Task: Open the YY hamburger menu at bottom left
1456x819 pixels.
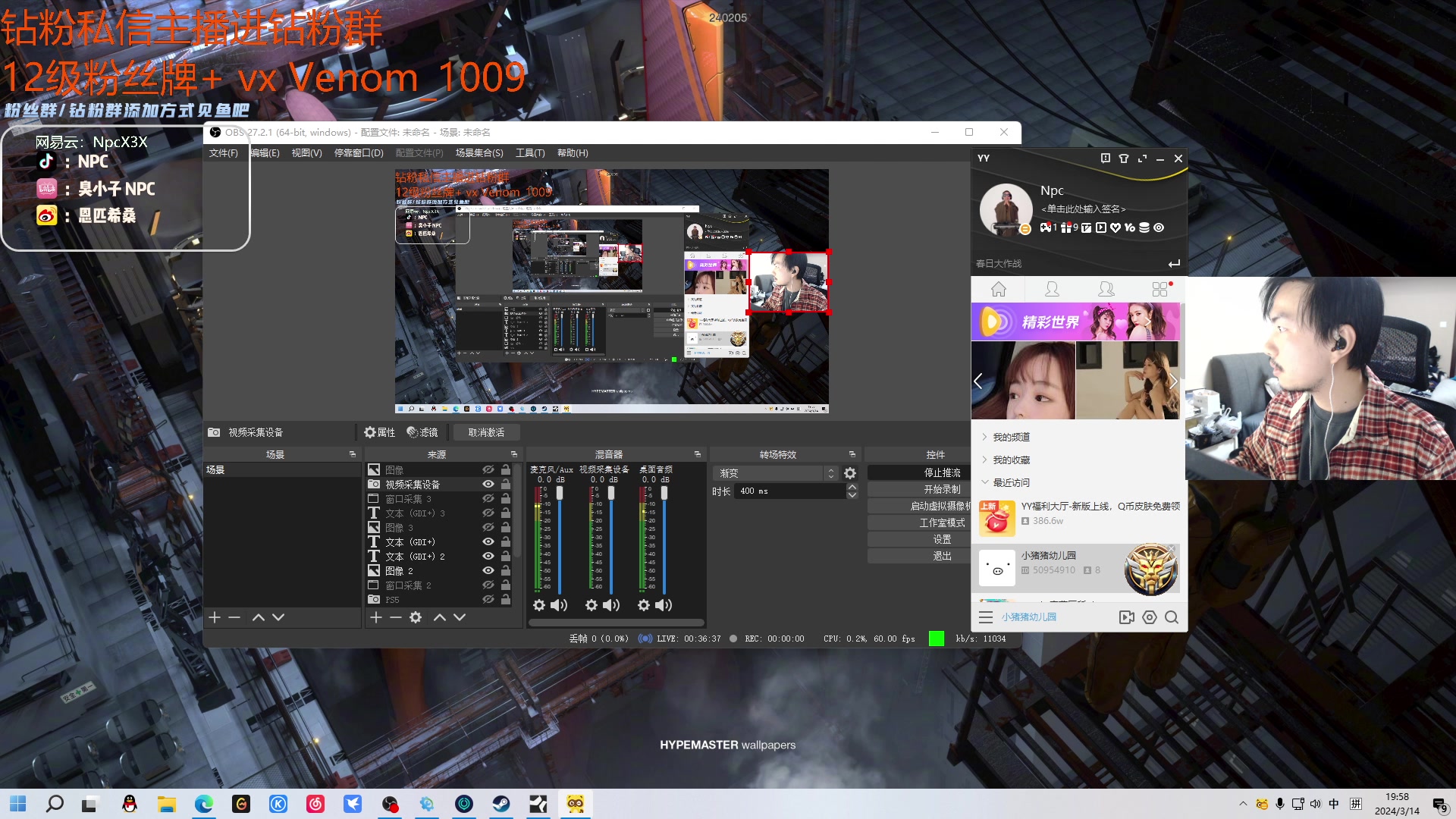Action: (x=986, y=617)
